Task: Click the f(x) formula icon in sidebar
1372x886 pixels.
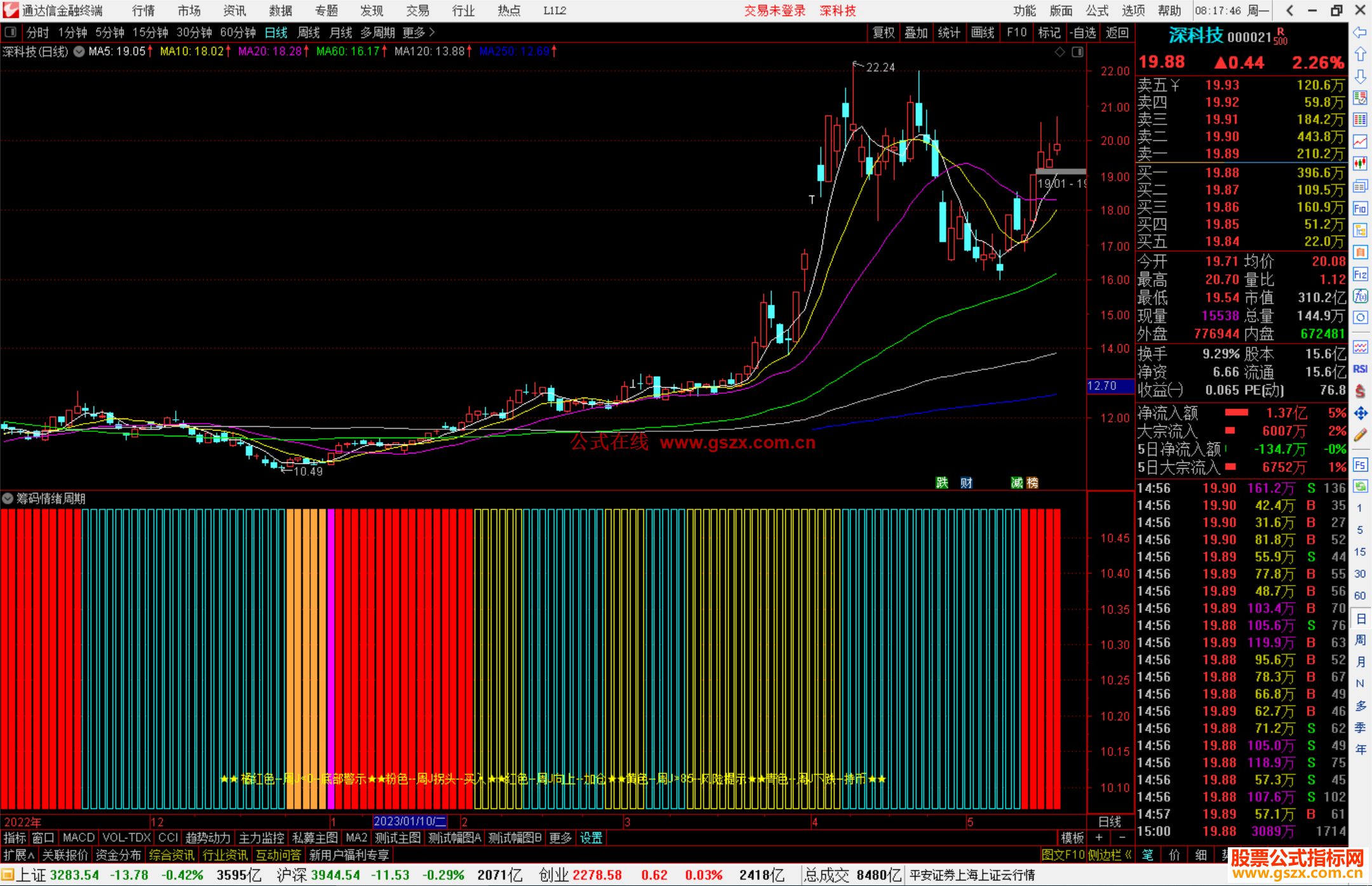Action: [1360, 296]
